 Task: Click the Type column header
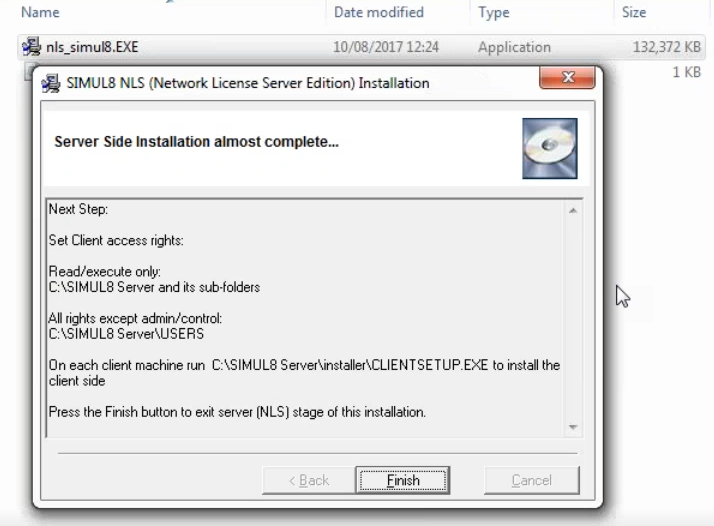[494, 13]
